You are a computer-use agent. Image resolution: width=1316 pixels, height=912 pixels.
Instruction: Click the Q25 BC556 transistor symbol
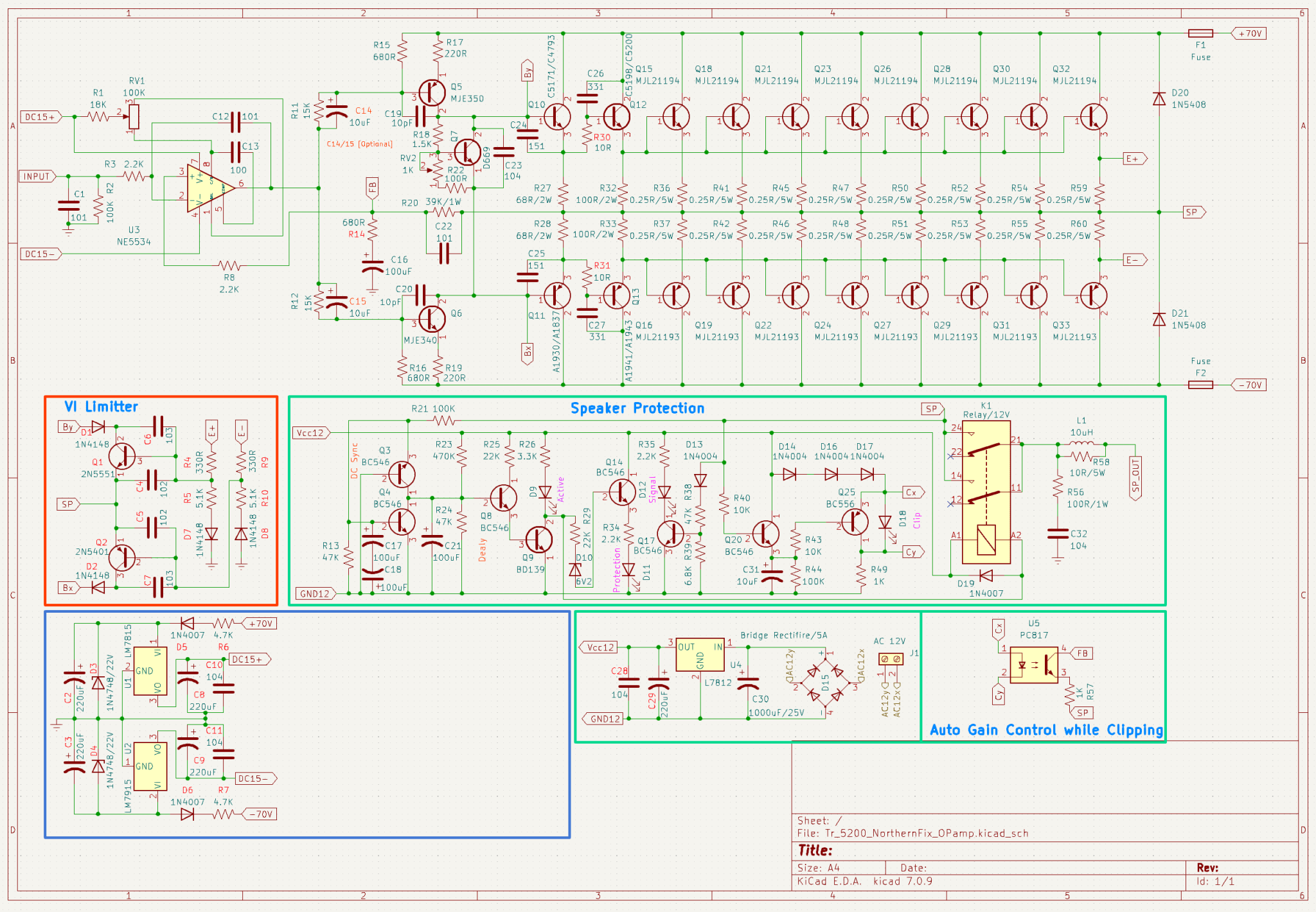coord(854,522)
